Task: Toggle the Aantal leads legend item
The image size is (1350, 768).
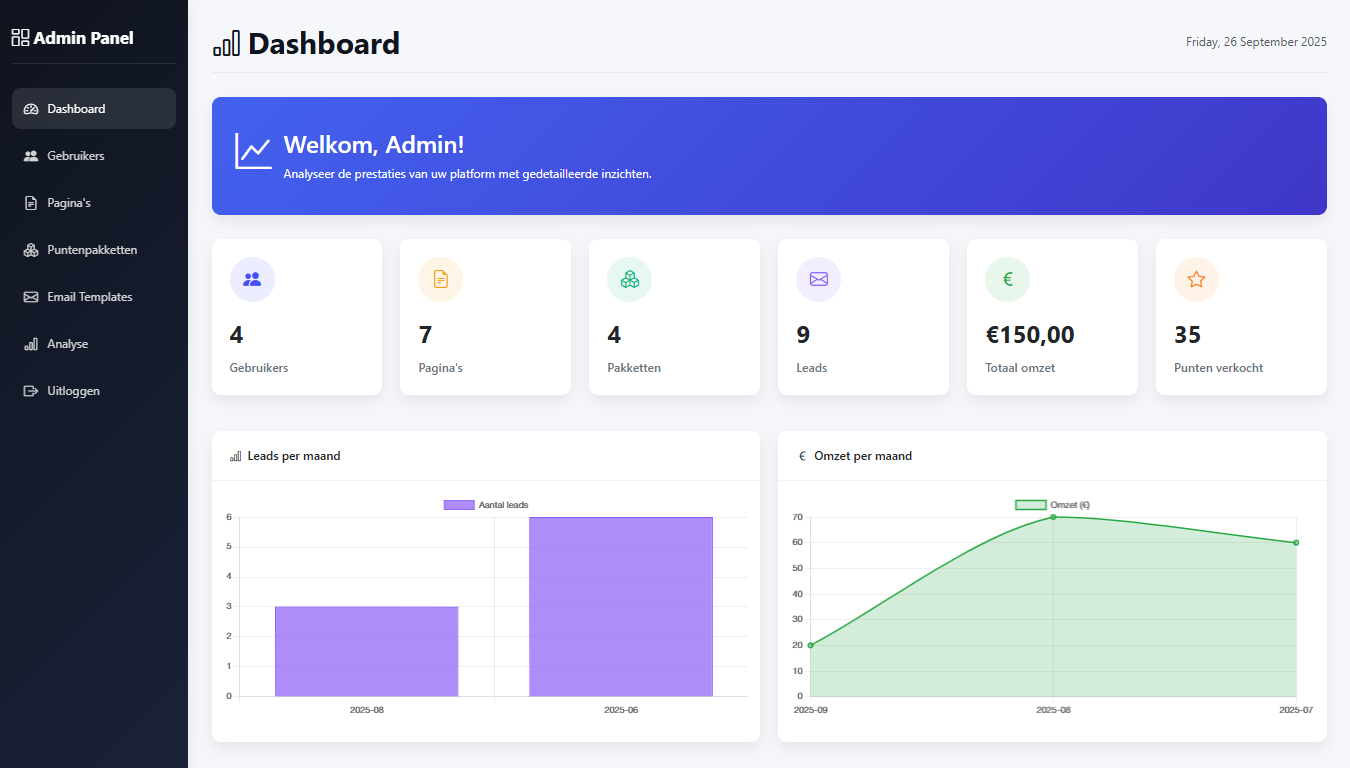Action: pos(486,505)
